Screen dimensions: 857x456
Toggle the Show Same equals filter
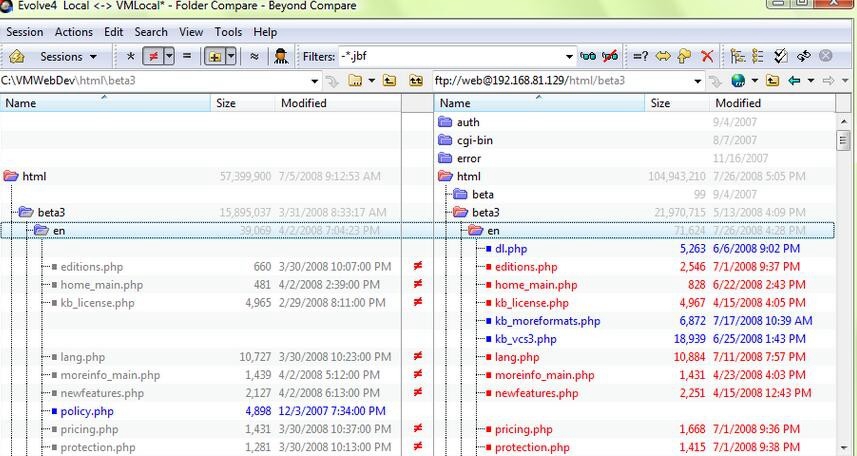click(x=187, y=56)
